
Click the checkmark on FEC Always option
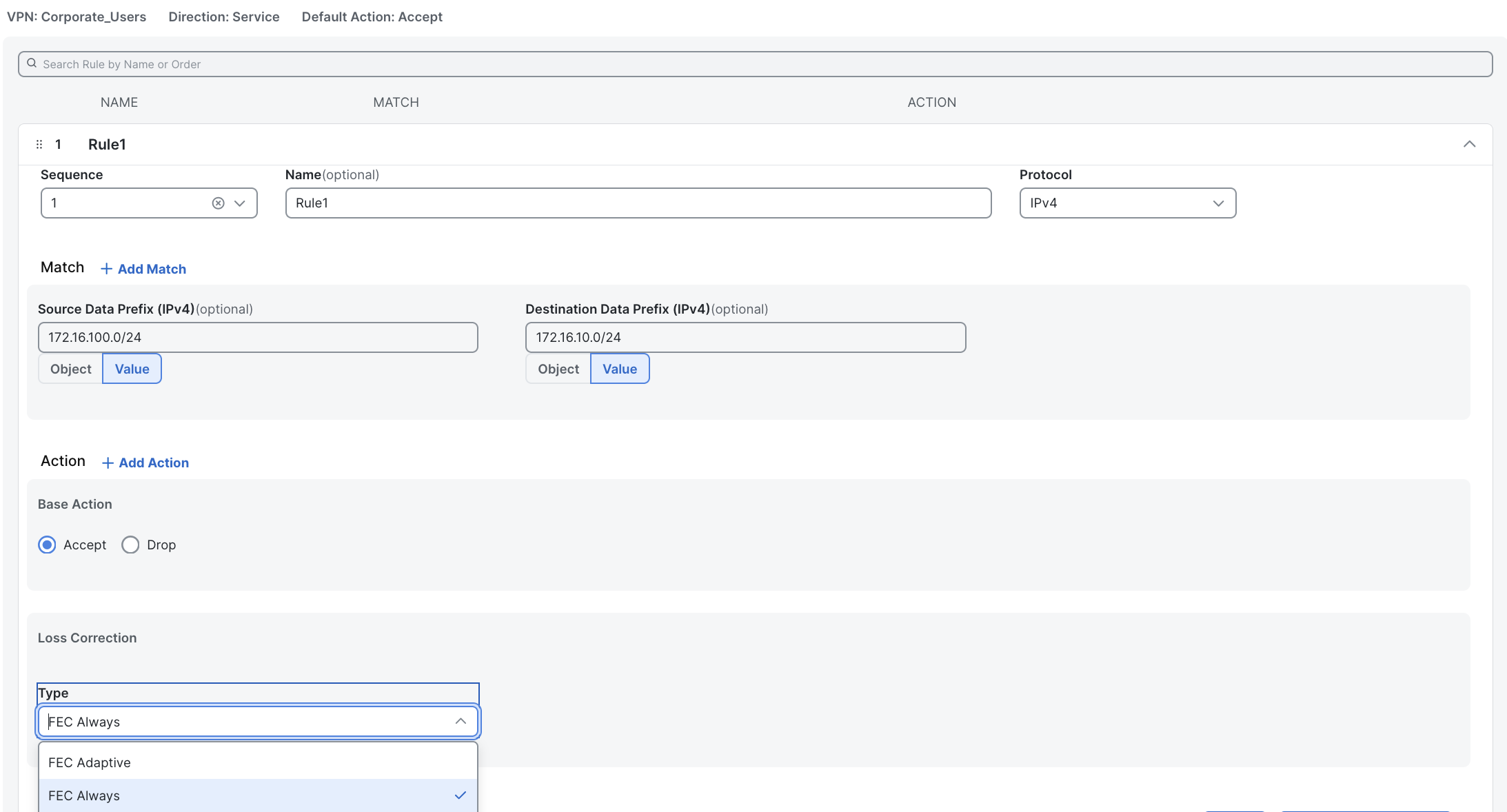pos(461,795)
